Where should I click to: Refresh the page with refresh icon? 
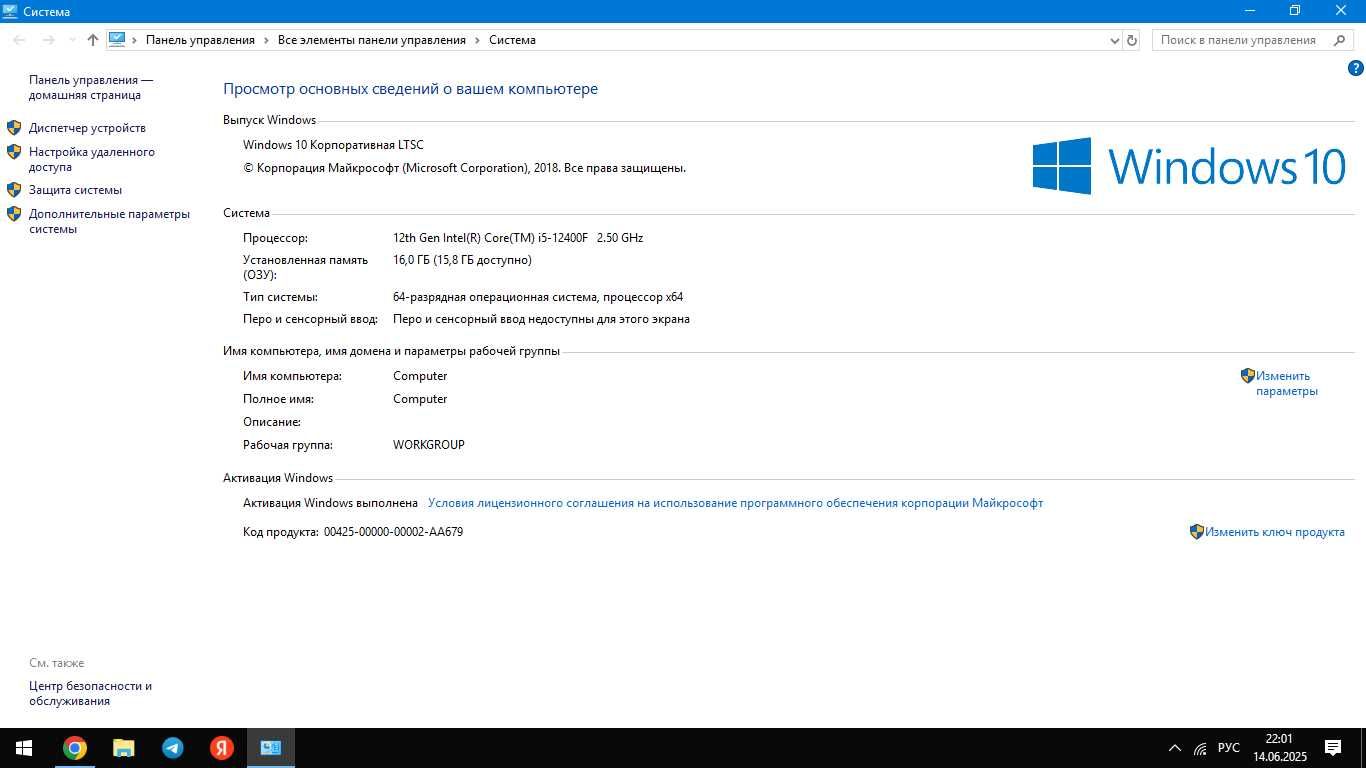pos(1132,40)
